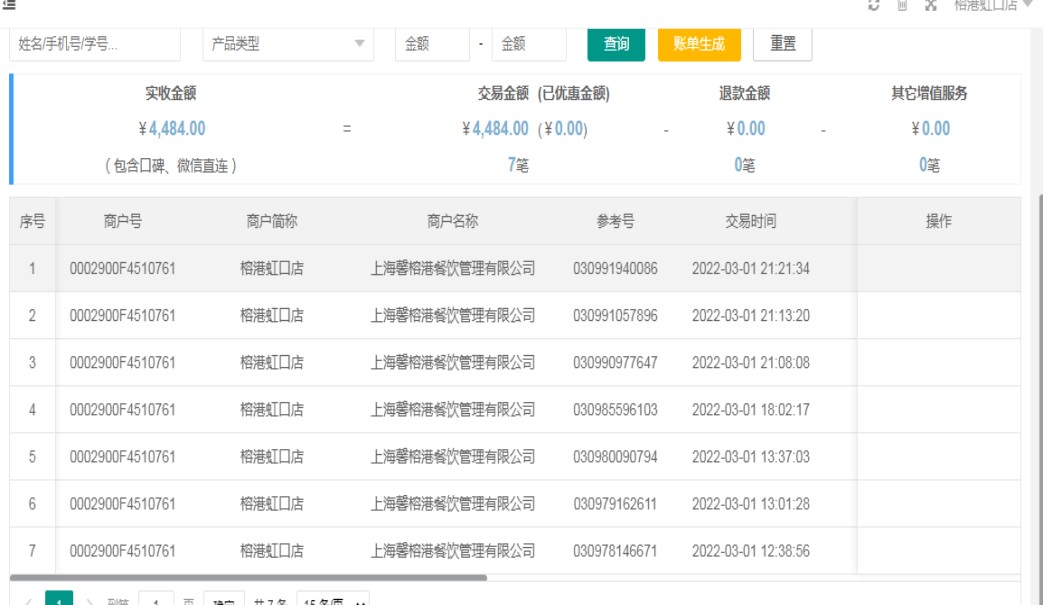
Task: Click the 查询 search button
Action: click(616, 44)
